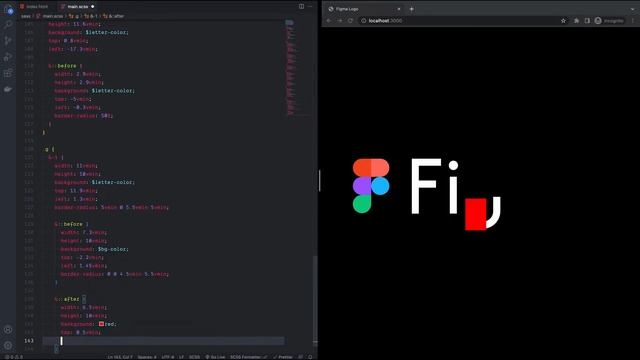640x360 pixels.
Task: Bookmark this page with star icon
Action: pos(563,20)
